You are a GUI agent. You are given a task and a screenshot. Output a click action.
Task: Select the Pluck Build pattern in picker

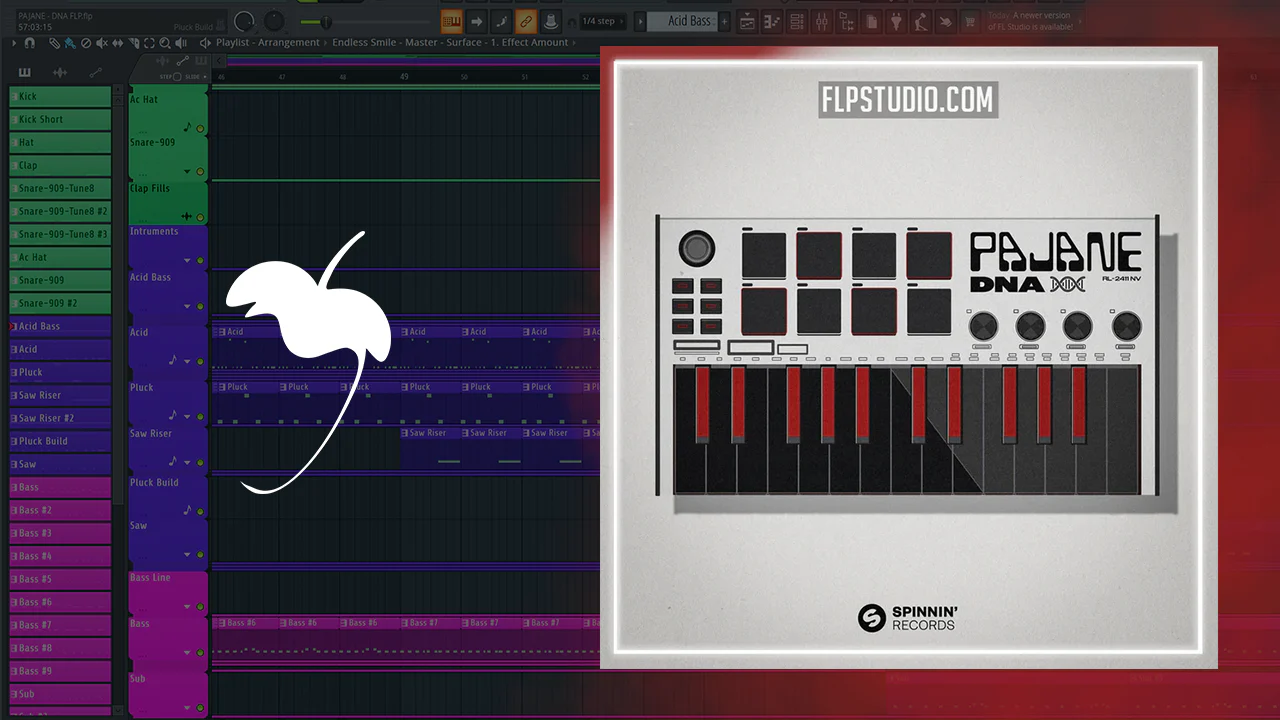pyautogui.click(x=60, y=442)
